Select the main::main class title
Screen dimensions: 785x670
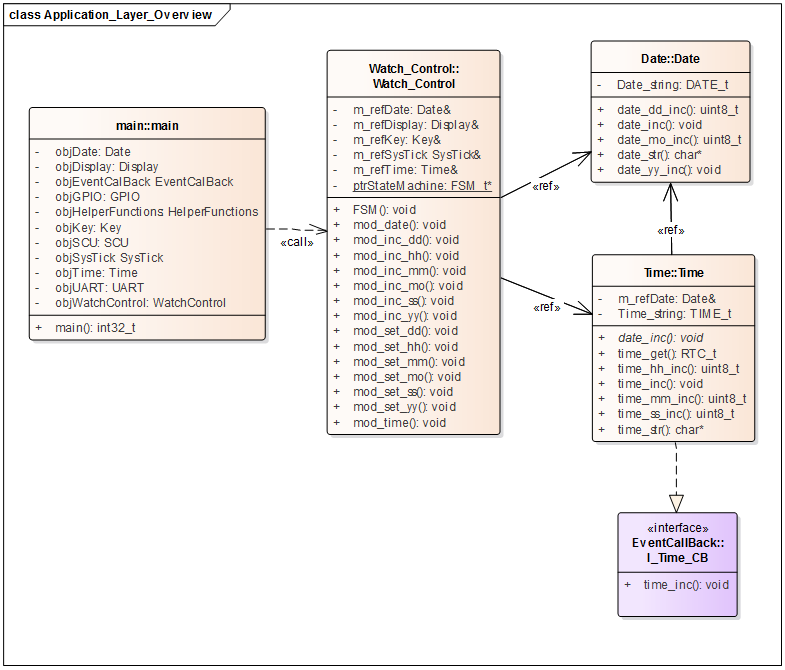(147, 126)
